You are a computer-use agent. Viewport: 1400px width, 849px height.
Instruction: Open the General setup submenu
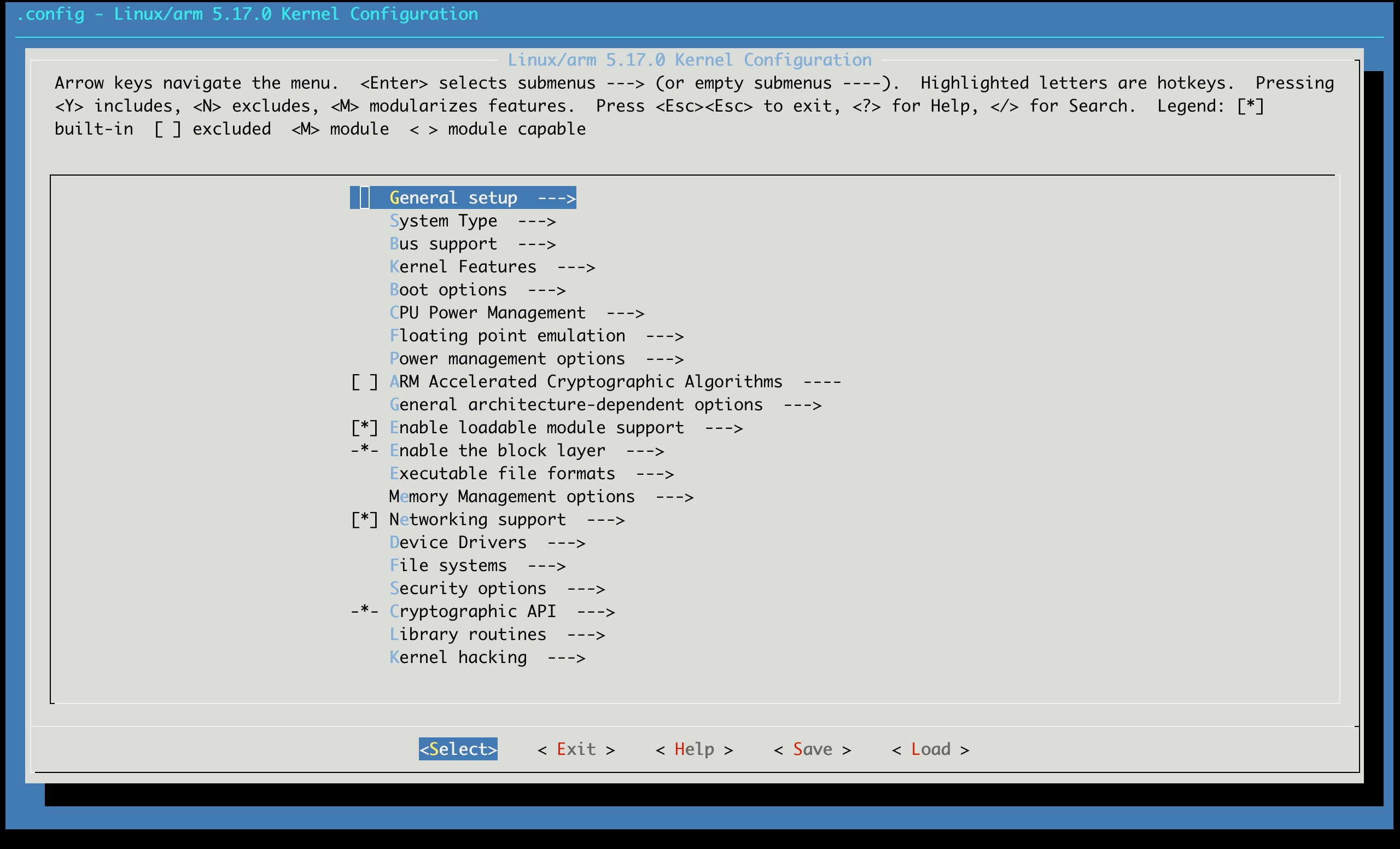click(x=463, y=198)
